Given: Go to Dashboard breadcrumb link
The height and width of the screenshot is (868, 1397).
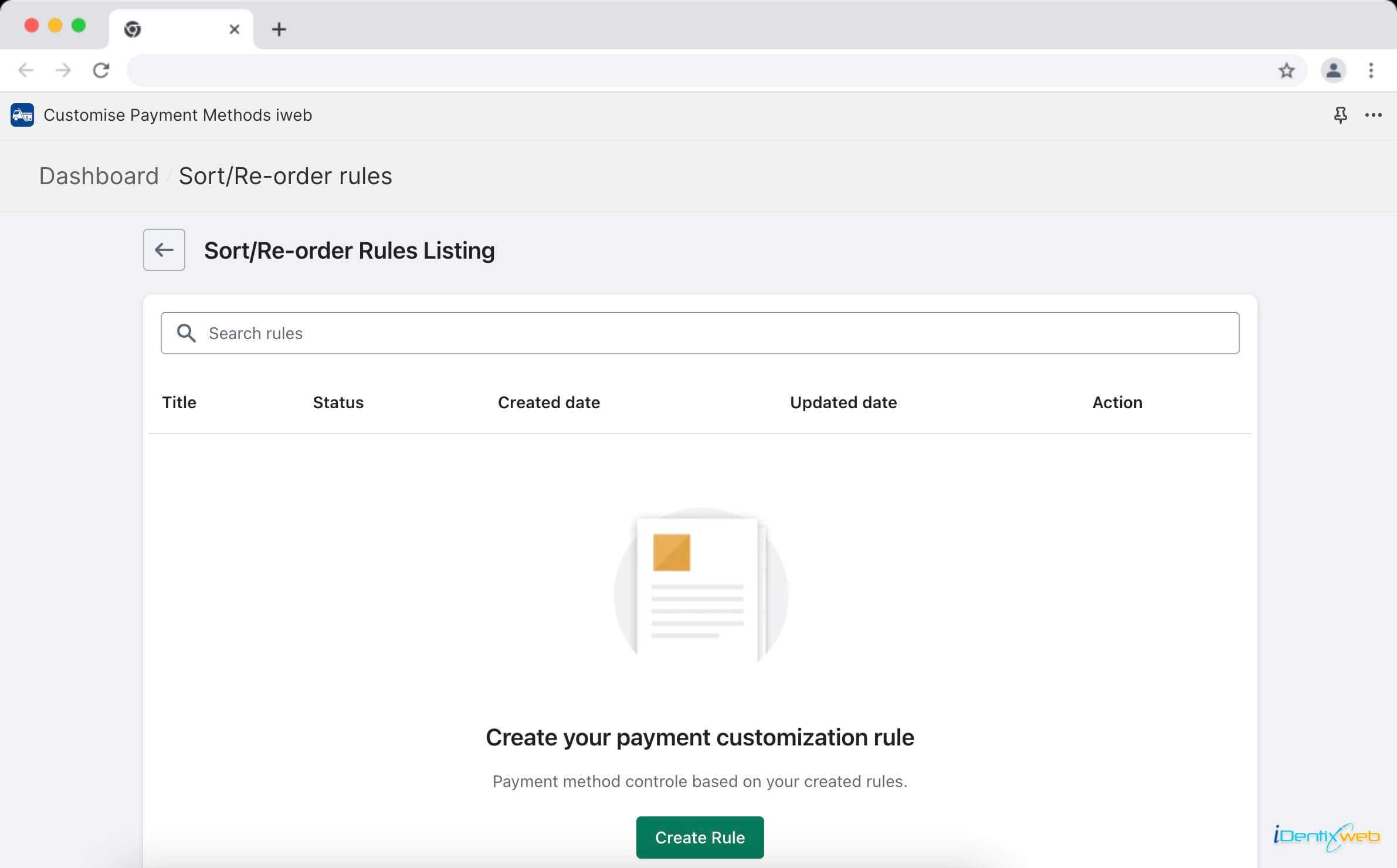Looking at the screenshot, I should click(x=99, y=176).
